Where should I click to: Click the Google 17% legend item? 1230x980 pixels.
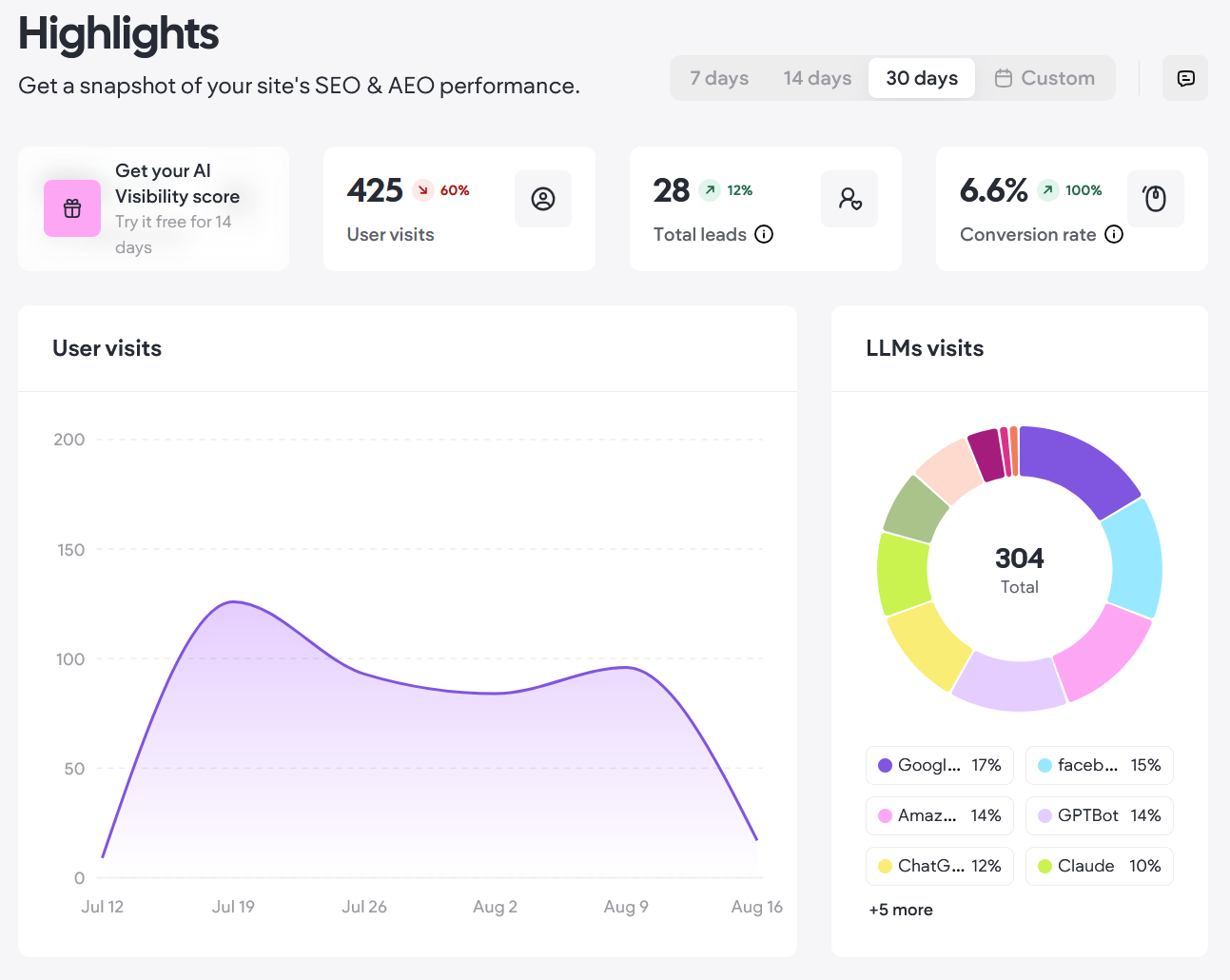(x=940, y=765)
